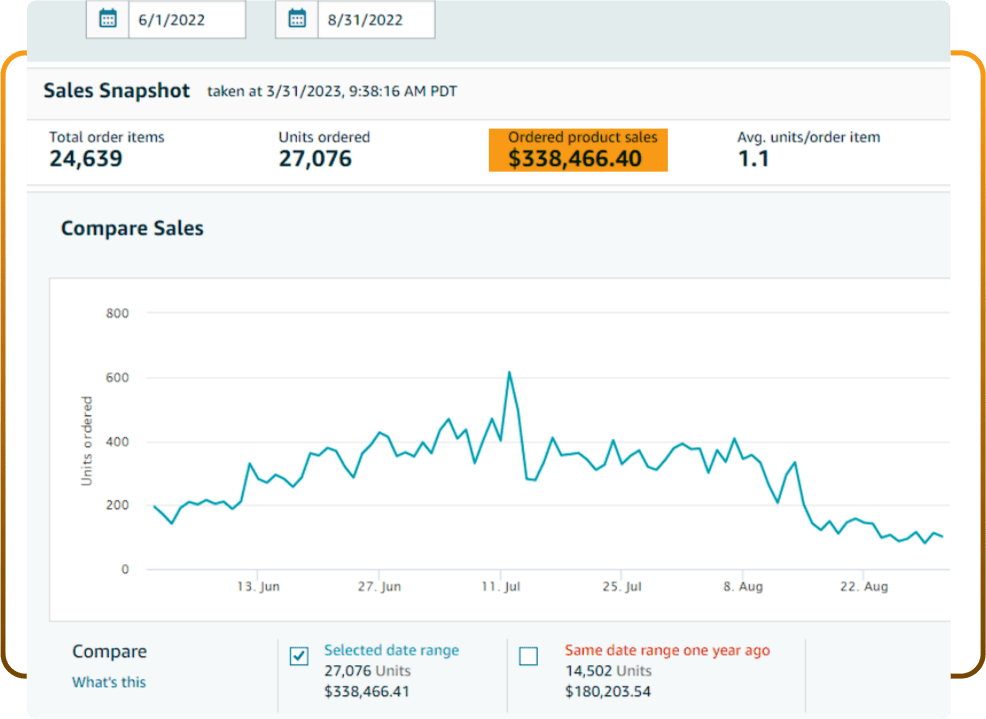The width and height of the screenshot is (986, 719).
Task: Open the start date calendar picker icon
Action: [108, 19]
